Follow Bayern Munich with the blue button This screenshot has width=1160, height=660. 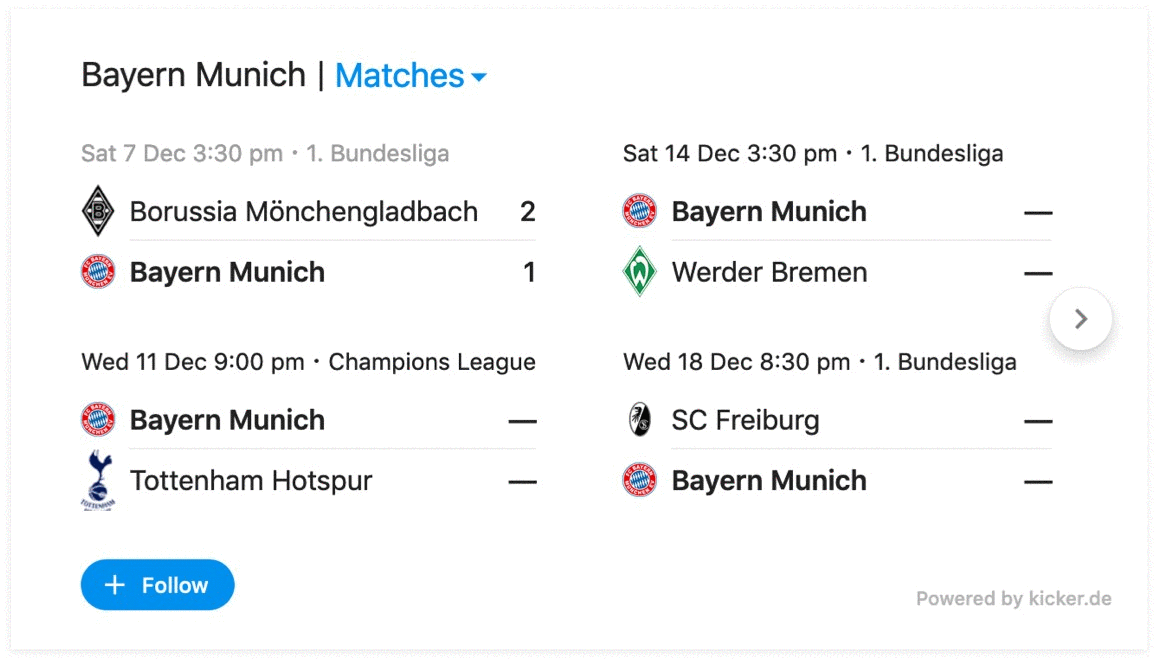coord(158,585)
